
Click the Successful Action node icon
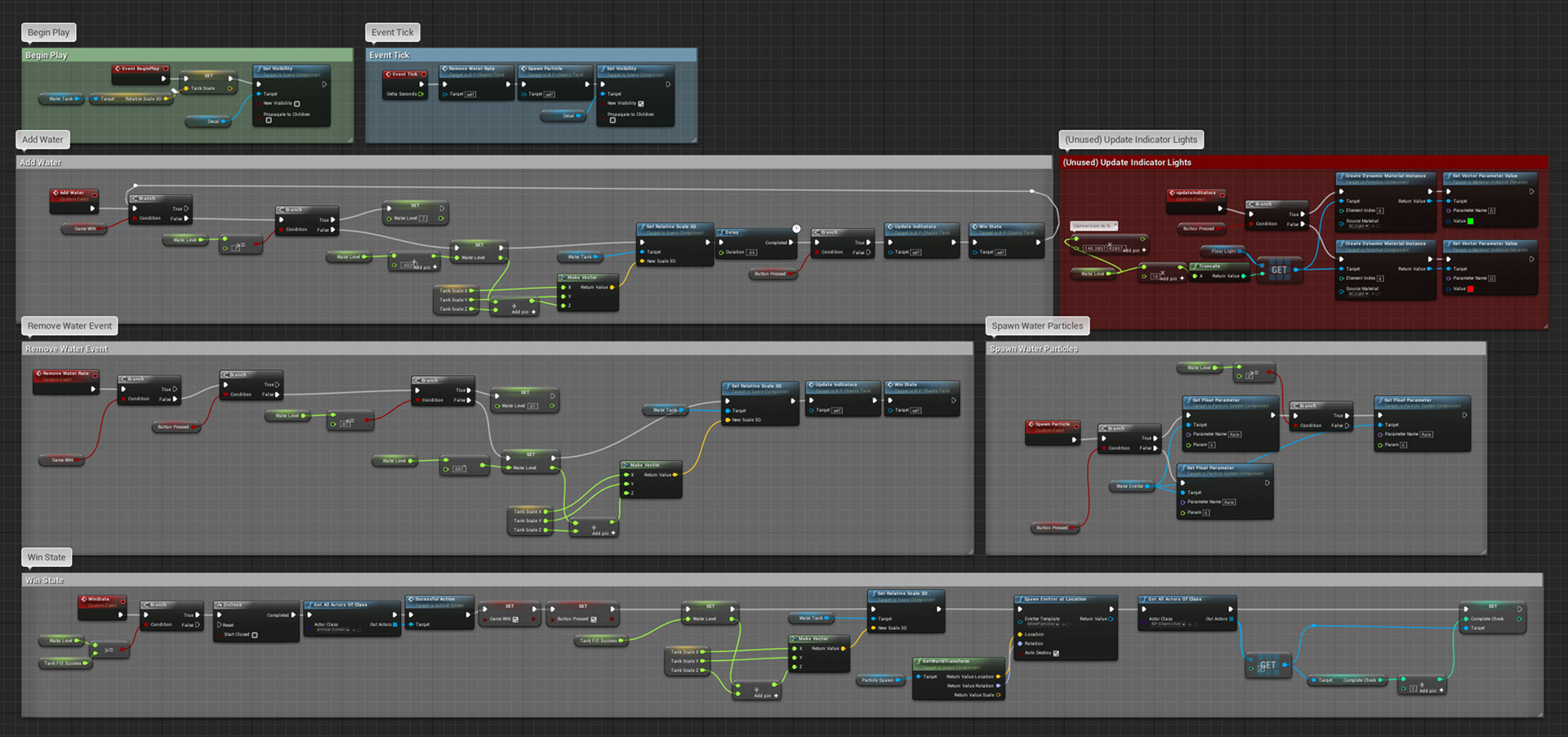(x=411, y=599)
